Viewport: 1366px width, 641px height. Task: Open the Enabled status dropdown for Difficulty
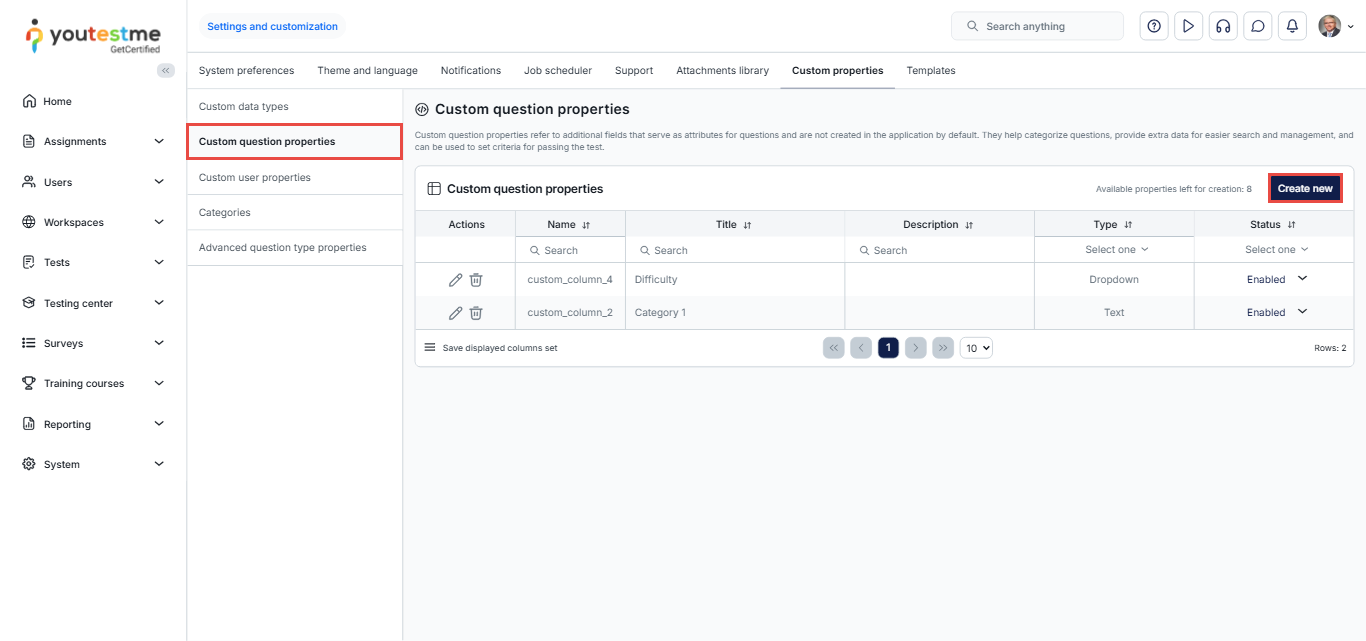tap(1302, 279)
